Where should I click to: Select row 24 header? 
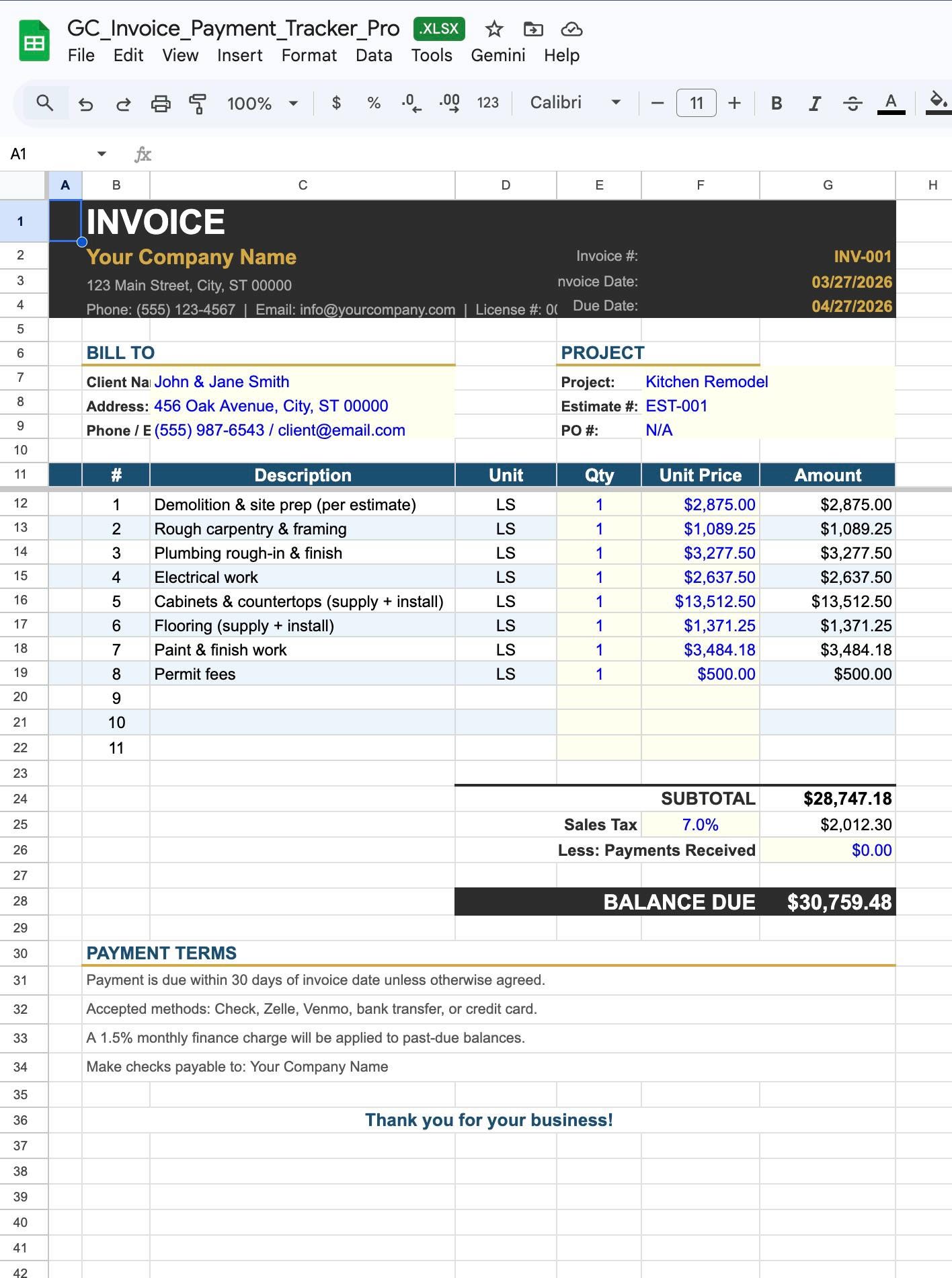(x=21, y=799)
